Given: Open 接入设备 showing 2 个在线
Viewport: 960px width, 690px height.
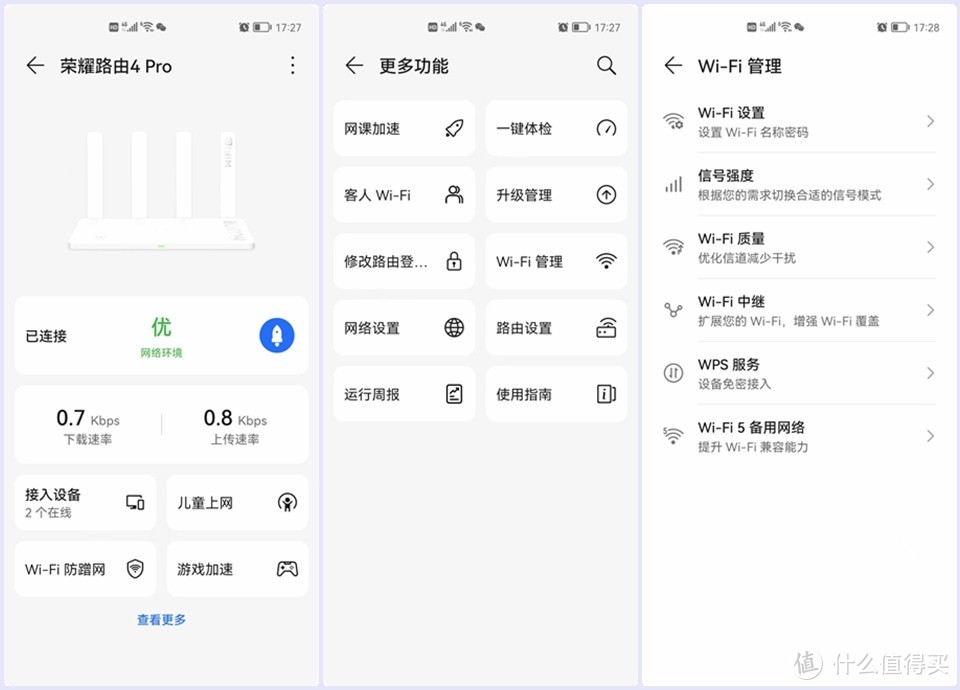Looking at the screenshot, I should [x=84, y=502].
